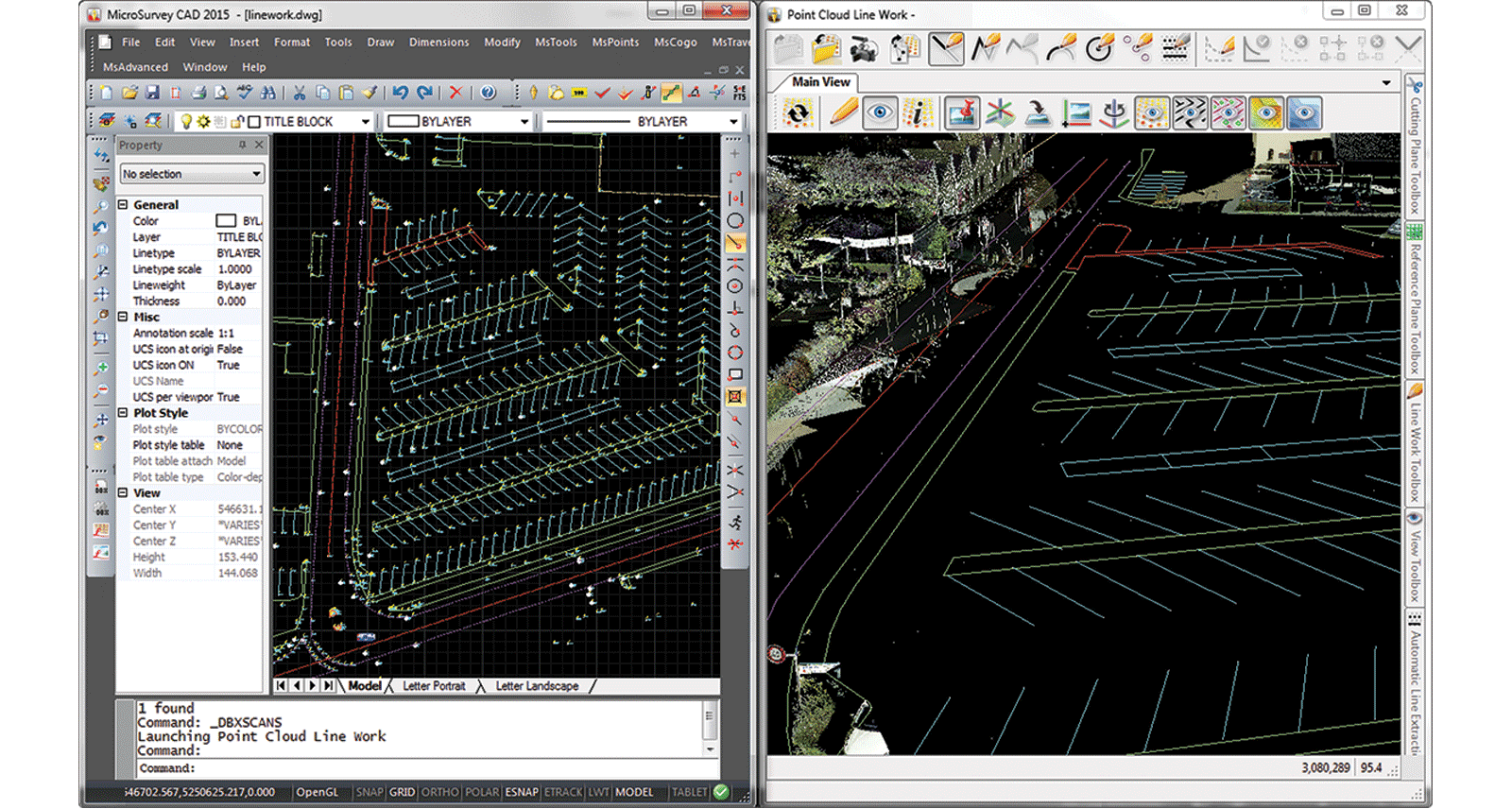Open the Line Work Toolbox side tab

pos(1415,445)
